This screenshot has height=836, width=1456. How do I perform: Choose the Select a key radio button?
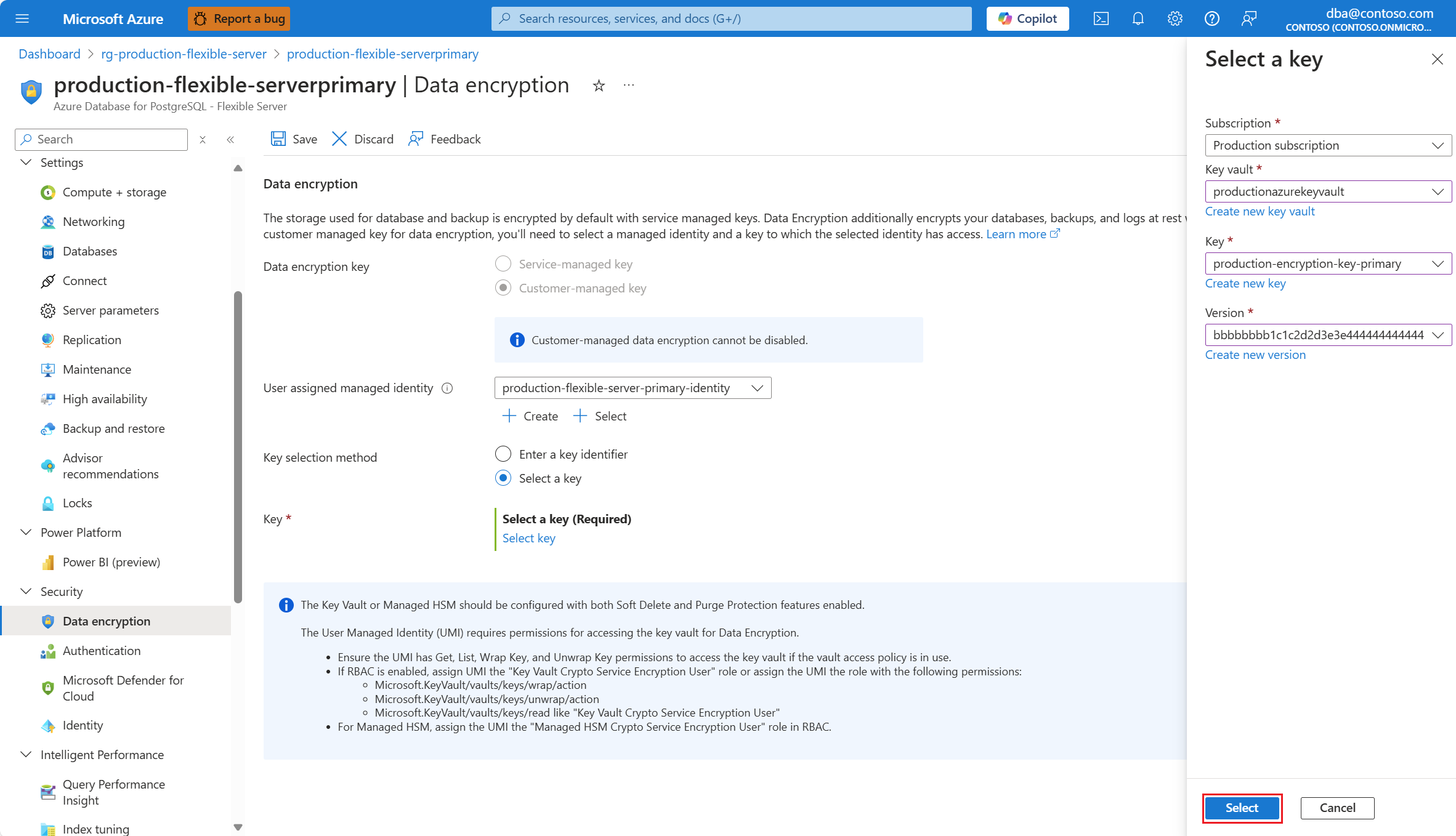[503, 478]
